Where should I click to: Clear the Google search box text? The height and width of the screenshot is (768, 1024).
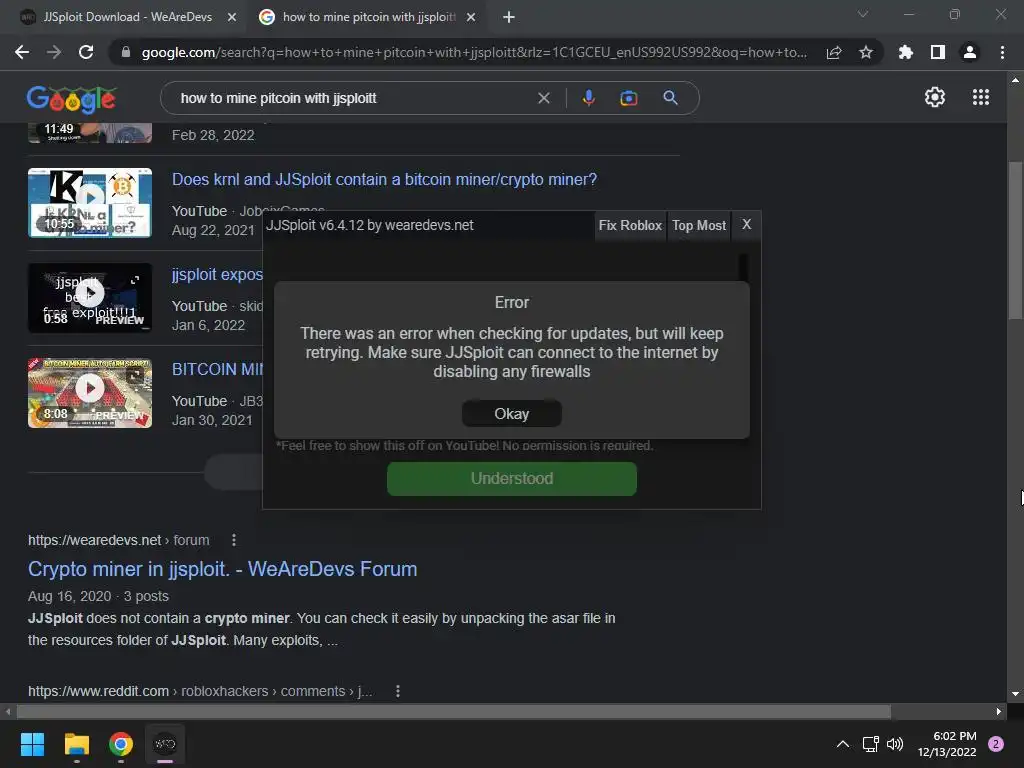[x=543, y=98]
